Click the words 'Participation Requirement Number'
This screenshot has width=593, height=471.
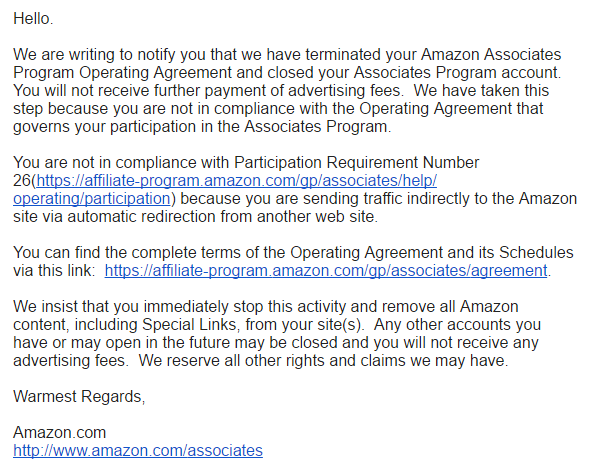[x=357, y=163]
